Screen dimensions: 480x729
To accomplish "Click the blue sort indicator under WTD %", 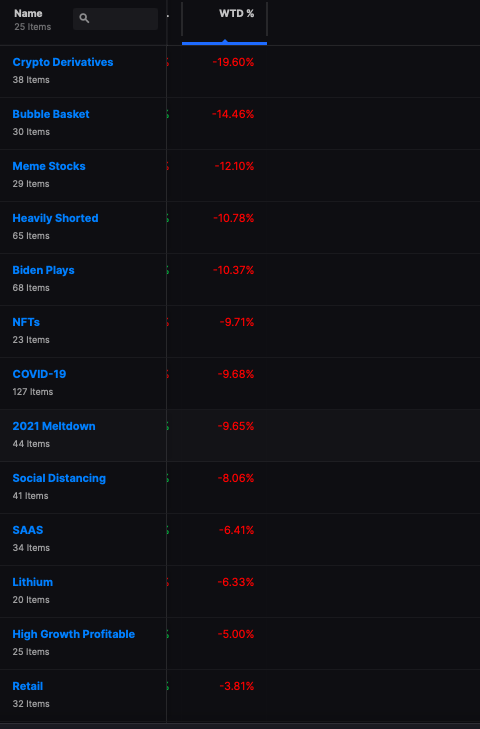I will tap(224, 43).
